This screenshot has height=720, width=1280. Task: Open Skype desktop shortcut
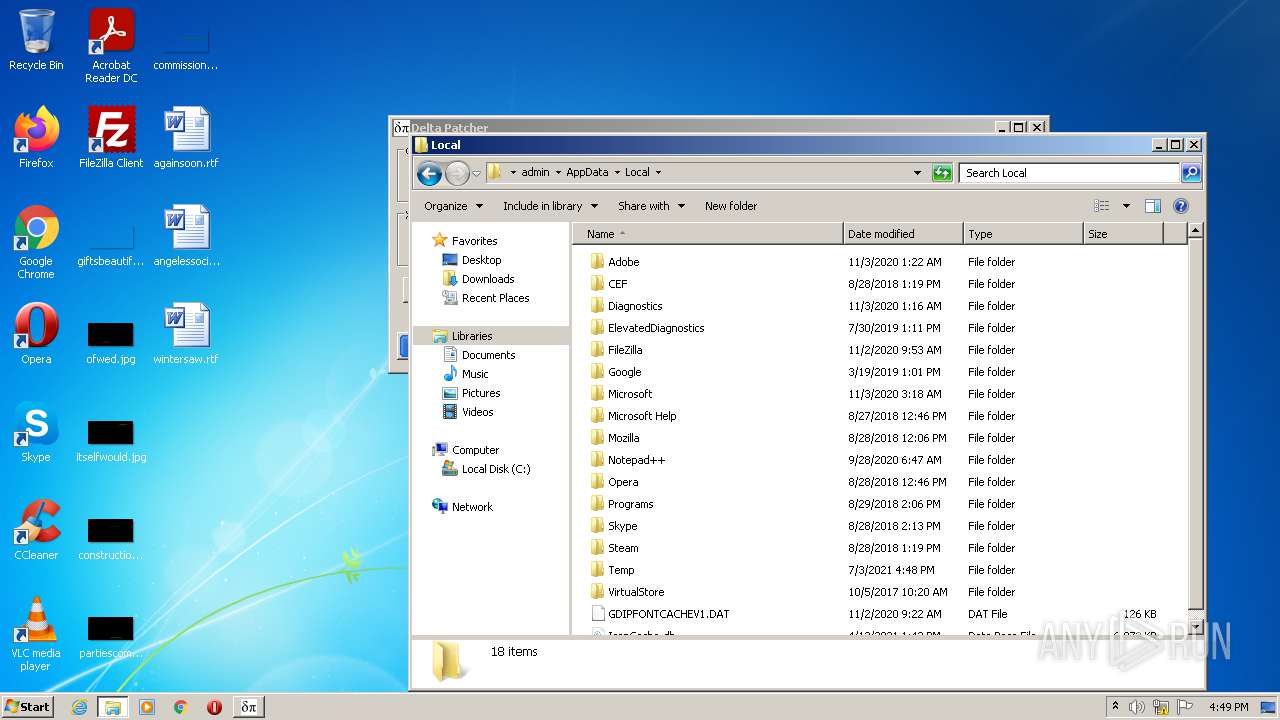[36, 432]
